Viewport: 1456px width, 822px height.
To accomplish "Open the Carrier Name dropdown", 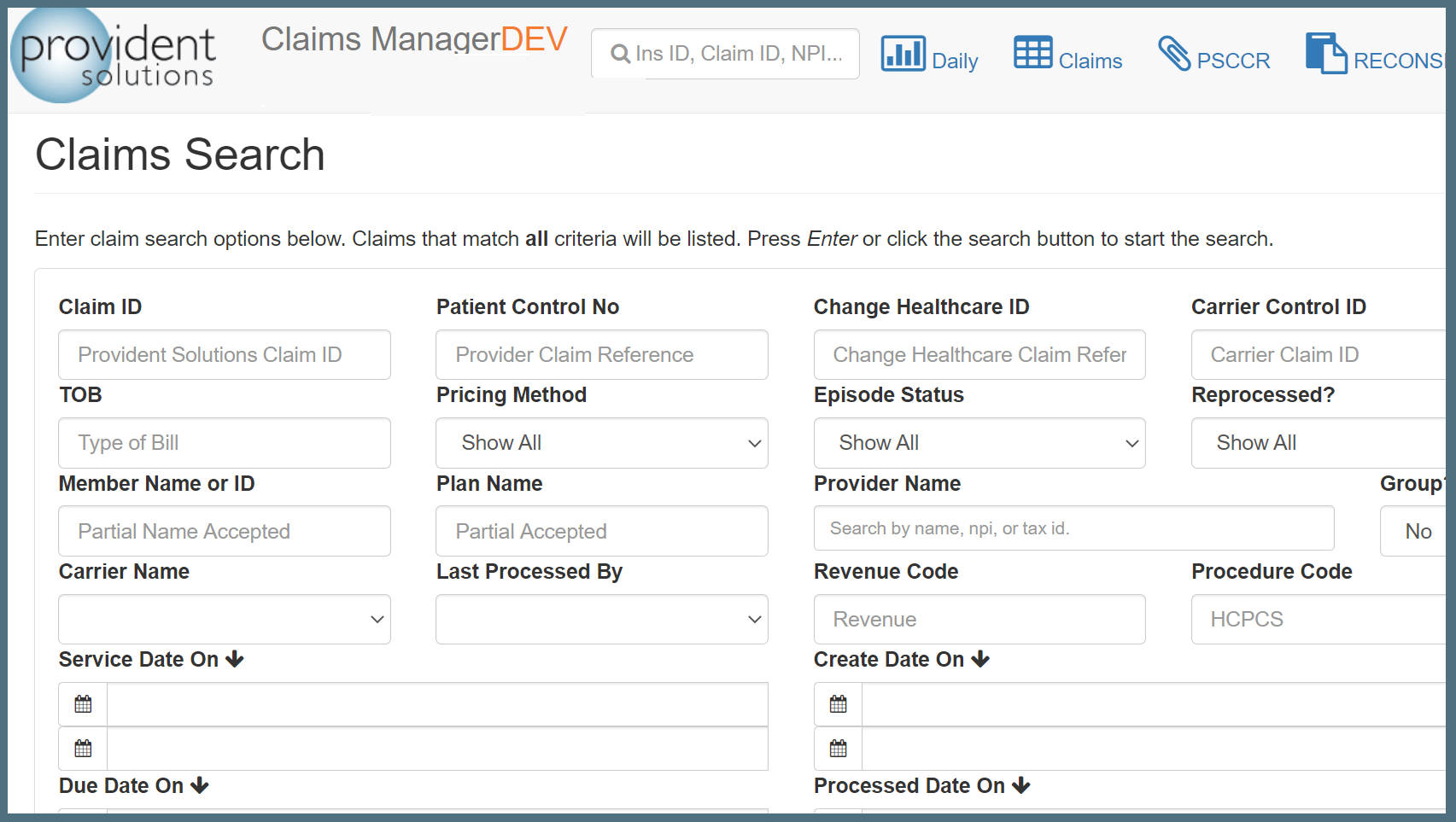I will (x=224, y=619).
